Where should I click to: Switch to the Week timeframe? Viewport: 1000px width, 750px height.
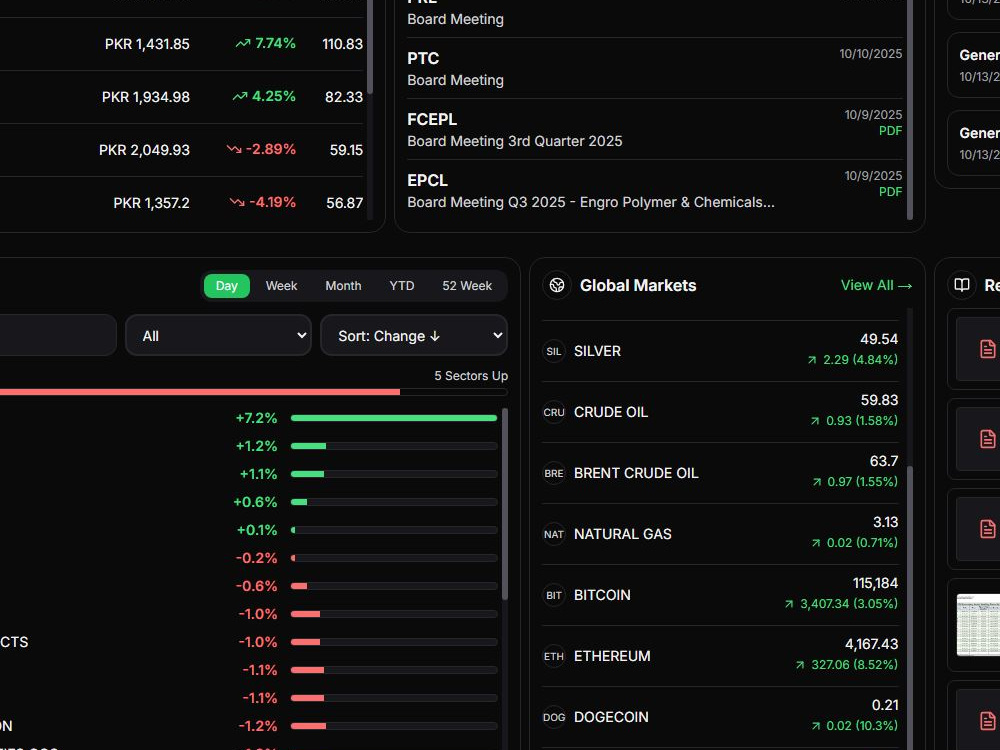click(281, 286)
